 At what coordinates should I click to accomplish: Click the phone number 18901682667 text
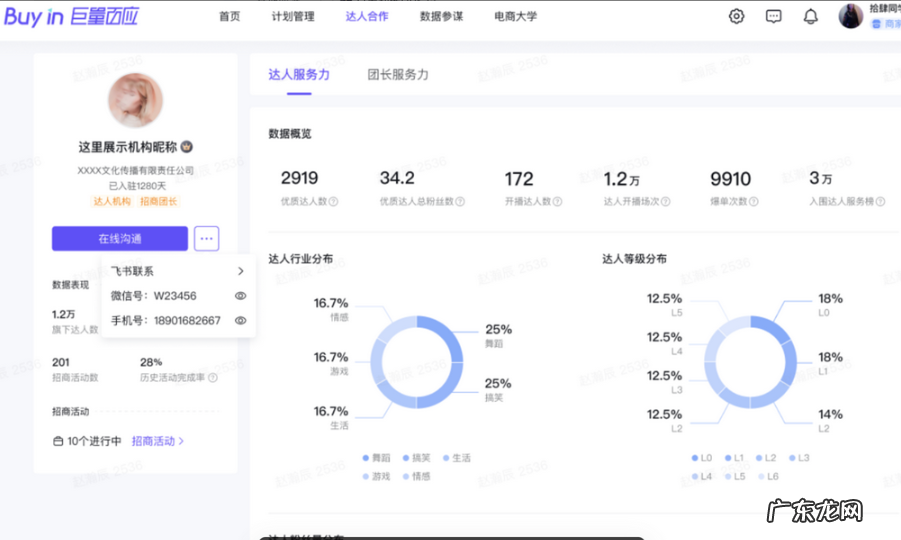tap(187, 321)
